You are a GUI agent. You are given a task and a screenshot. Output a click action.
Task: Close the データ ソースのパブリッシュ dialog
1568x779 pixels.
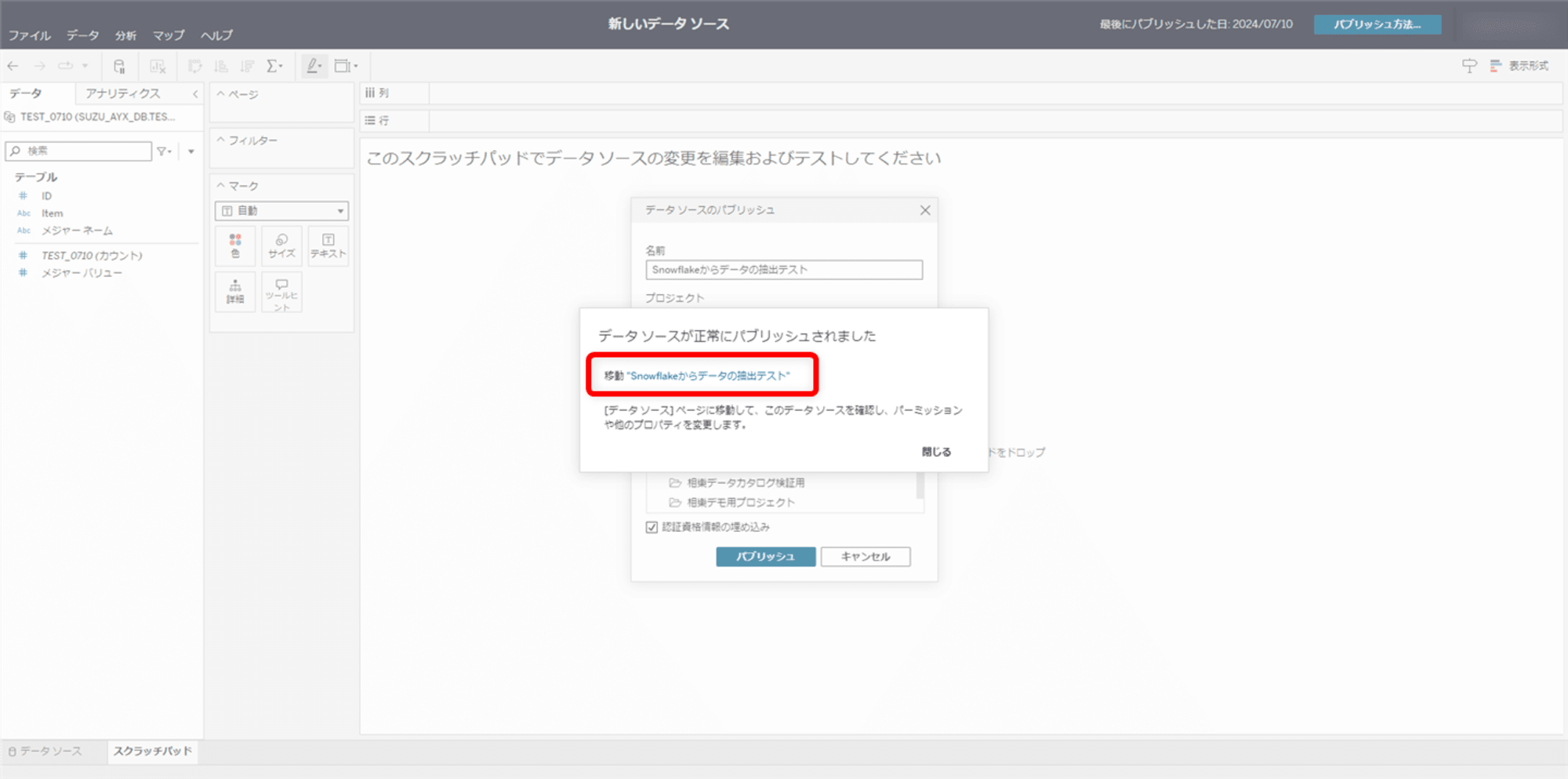[x=925, y=210]
